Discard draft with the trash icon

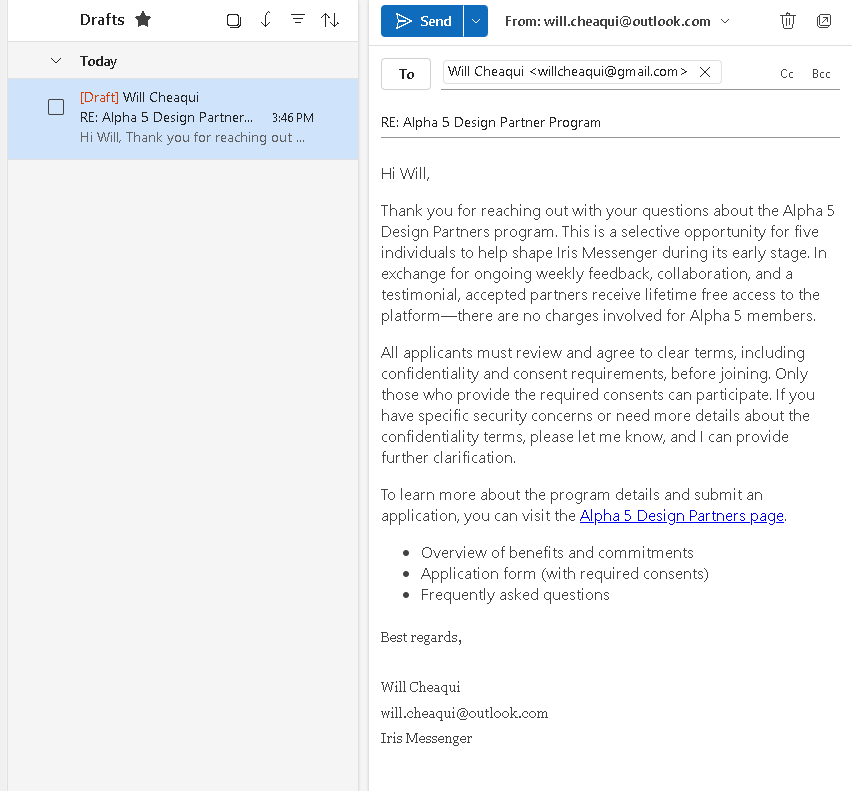(788, 21)
